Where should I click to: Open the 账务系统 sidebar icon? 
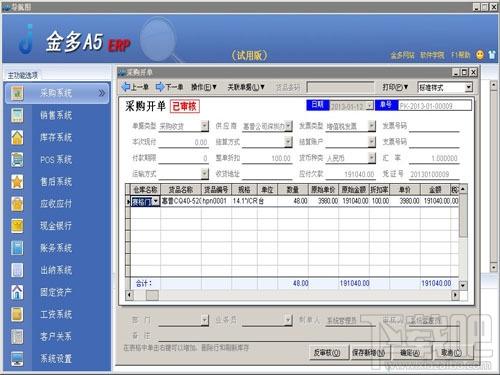coord(17,248)
